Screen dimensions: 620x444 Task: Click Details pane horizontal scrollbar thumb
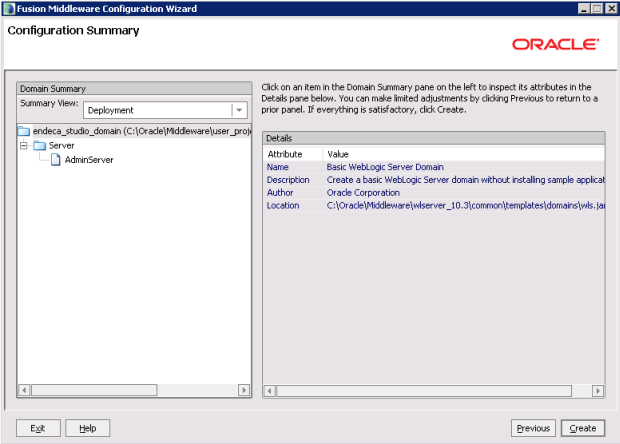424,391
